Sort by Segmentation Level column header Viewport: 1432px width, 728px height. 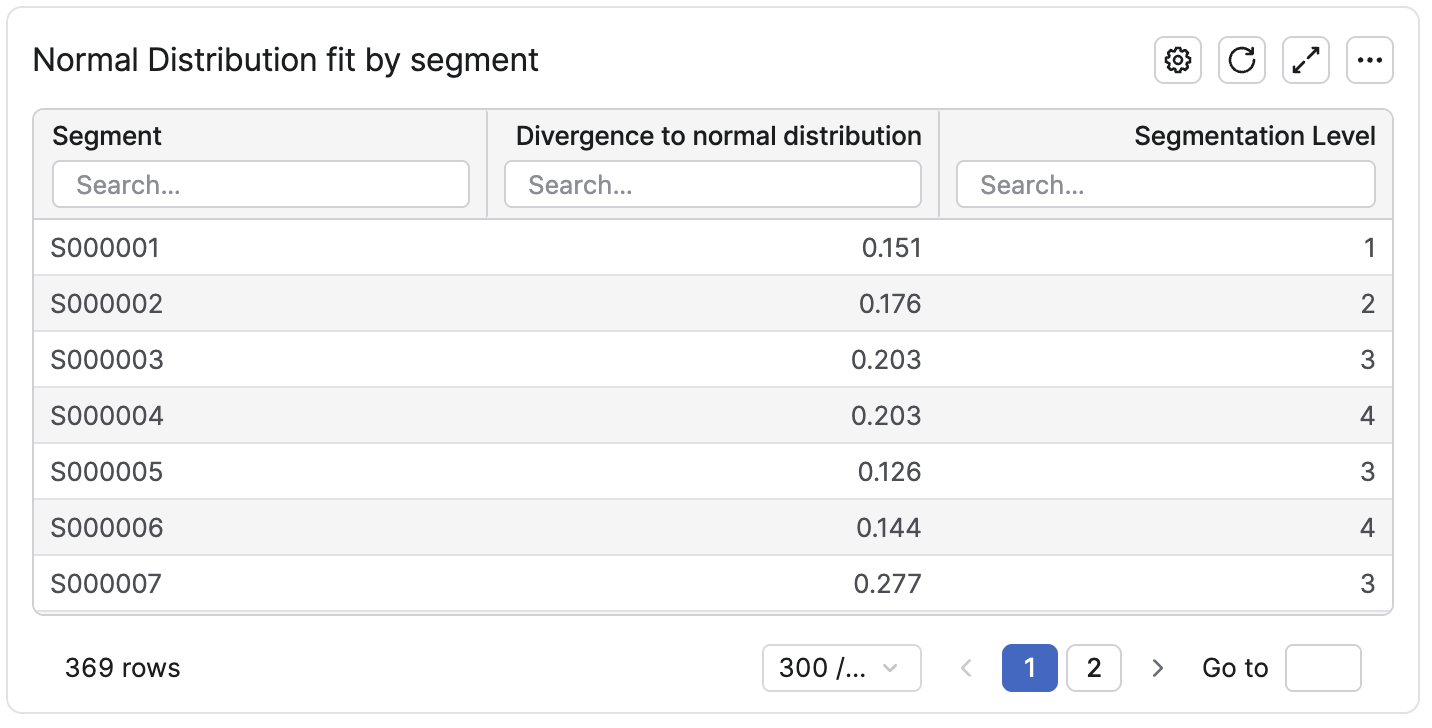1254,136
